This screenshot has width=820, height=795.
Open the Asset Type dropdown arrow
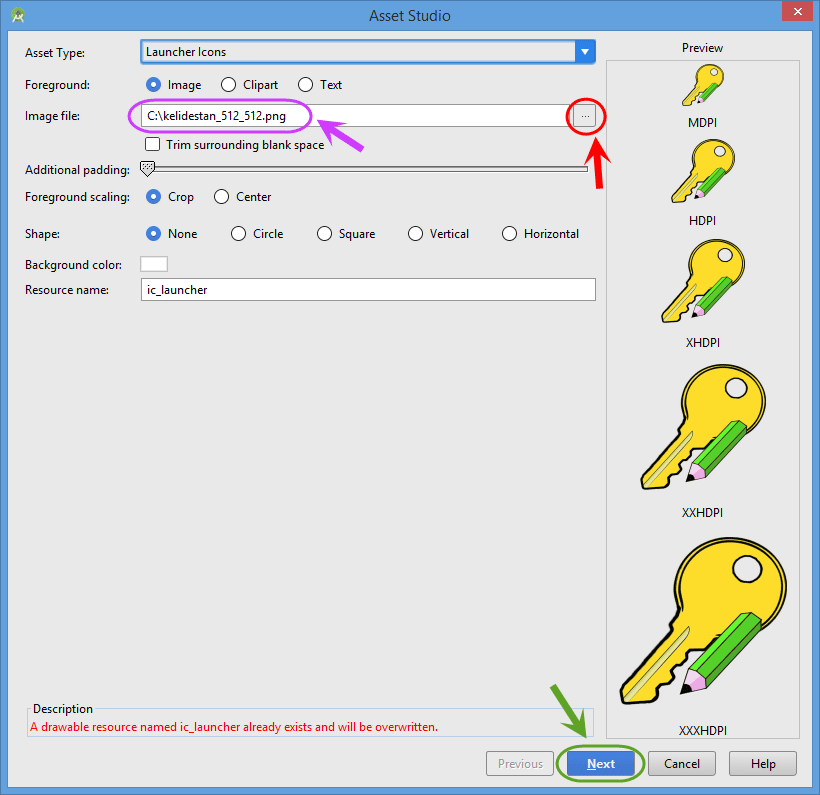tap(585, 52)
